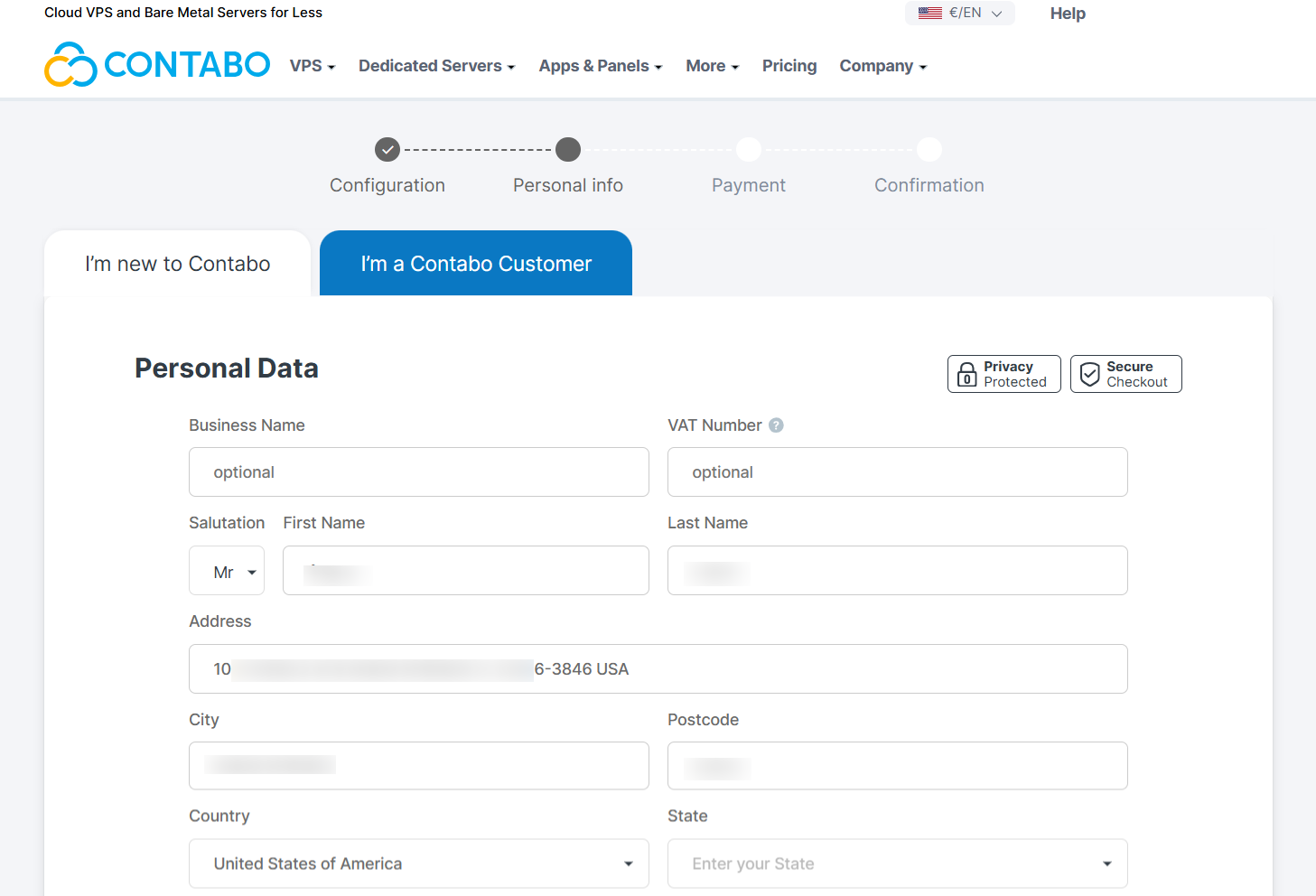The width and height of the screenshot is (1316, 896).
Task: Open the Help link
Action: coord(1068,14)
